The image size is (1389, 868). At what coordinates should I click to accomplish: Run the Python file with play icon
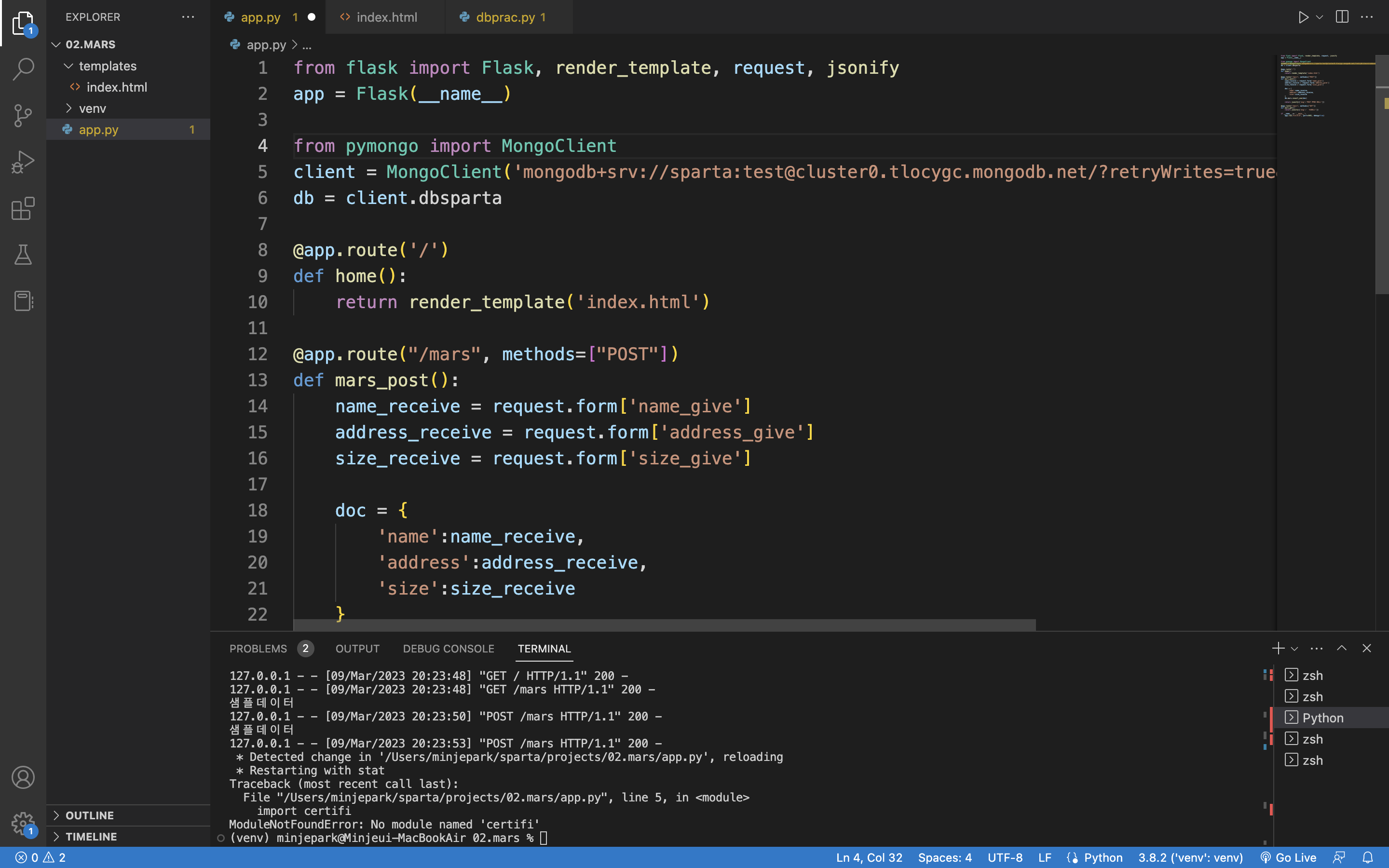(x=1303, y=17)
